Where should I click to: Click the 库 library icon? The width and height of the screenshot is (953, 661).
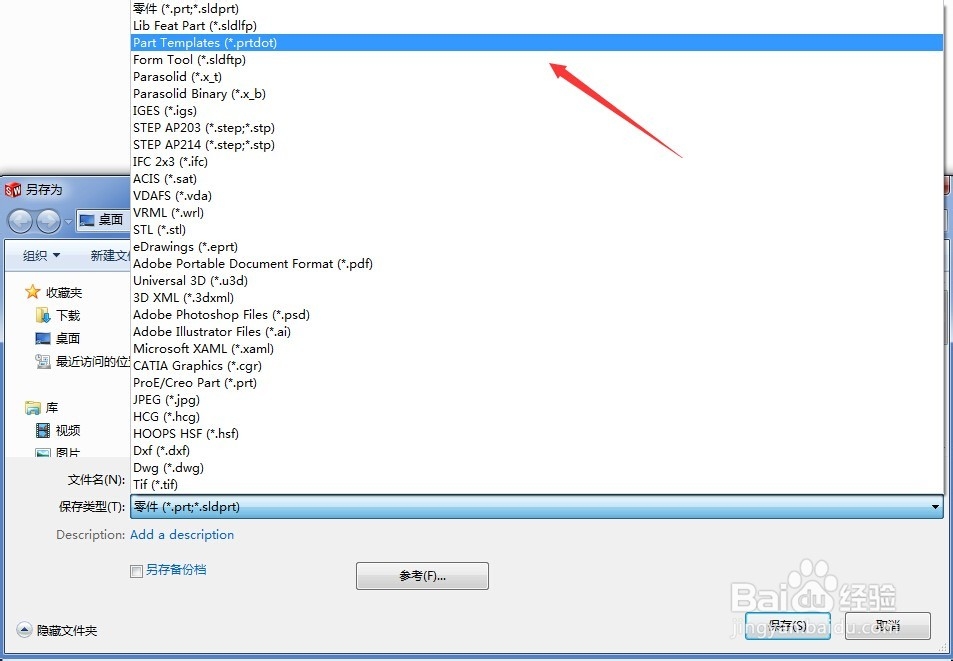point(32,408)
